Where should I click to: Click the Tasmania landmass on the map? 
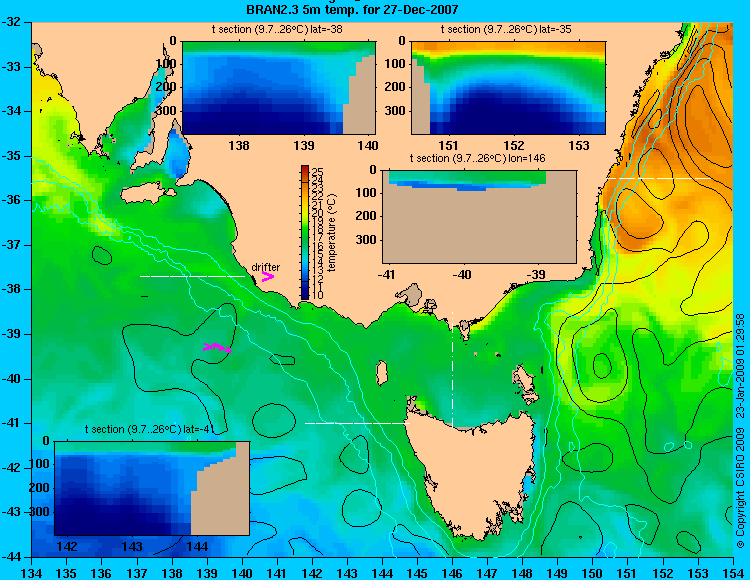pyautogui.click(x=474, y=471)
